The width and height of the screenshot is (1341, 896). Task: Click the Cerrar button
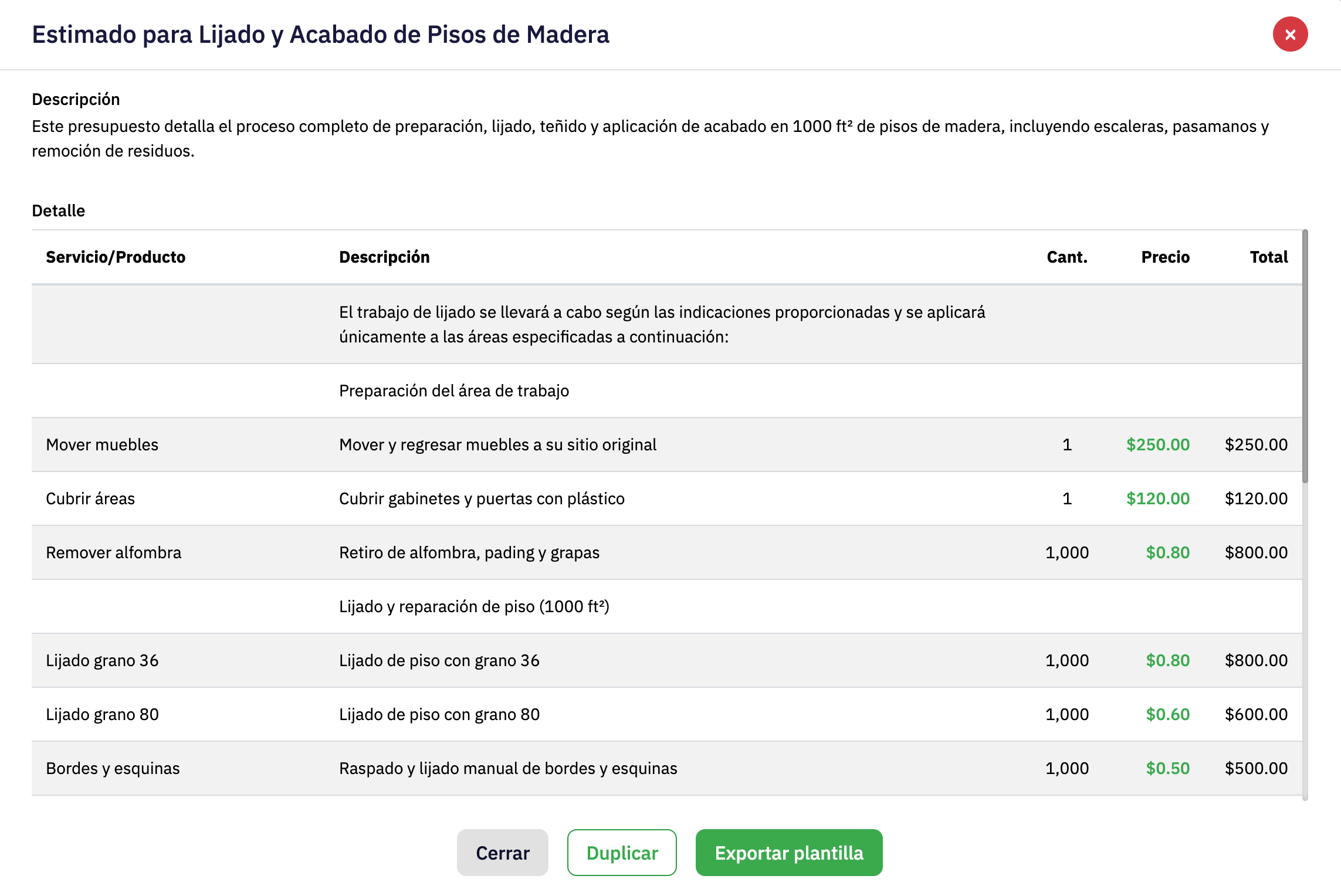[x=502, y=853]
